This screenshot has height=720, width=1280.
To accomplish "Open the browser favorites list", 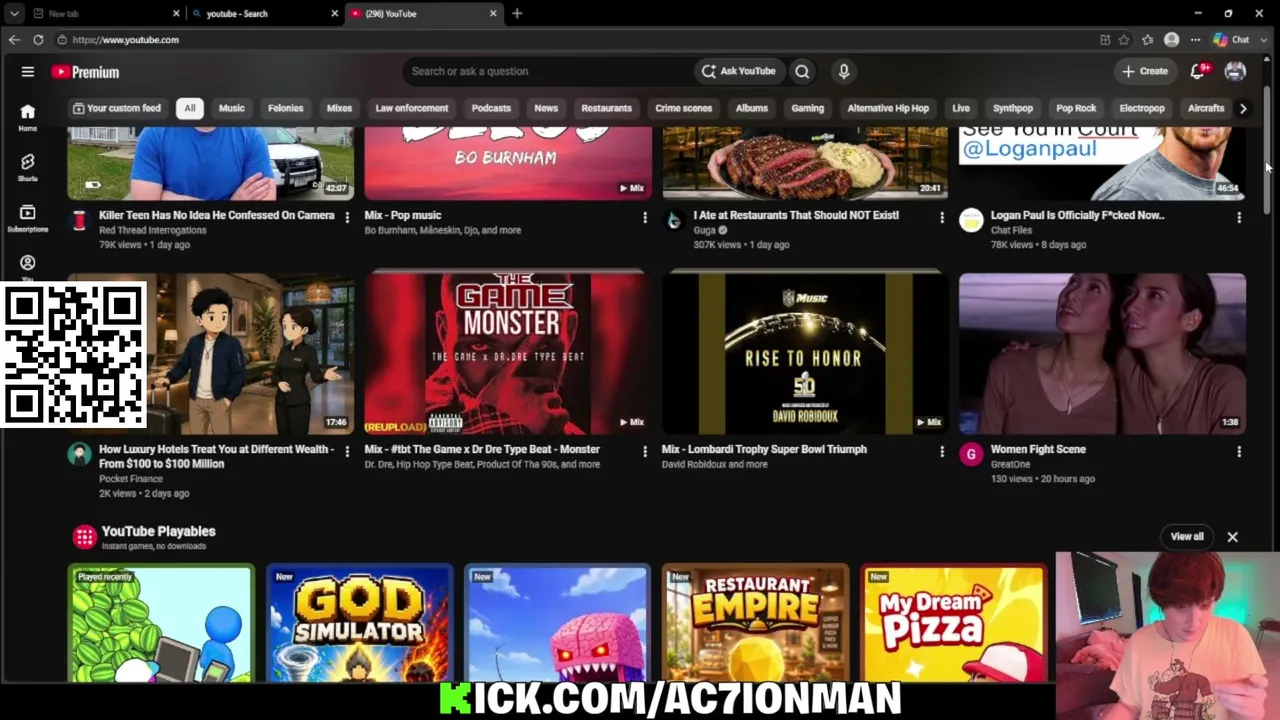I will 1148,40.
